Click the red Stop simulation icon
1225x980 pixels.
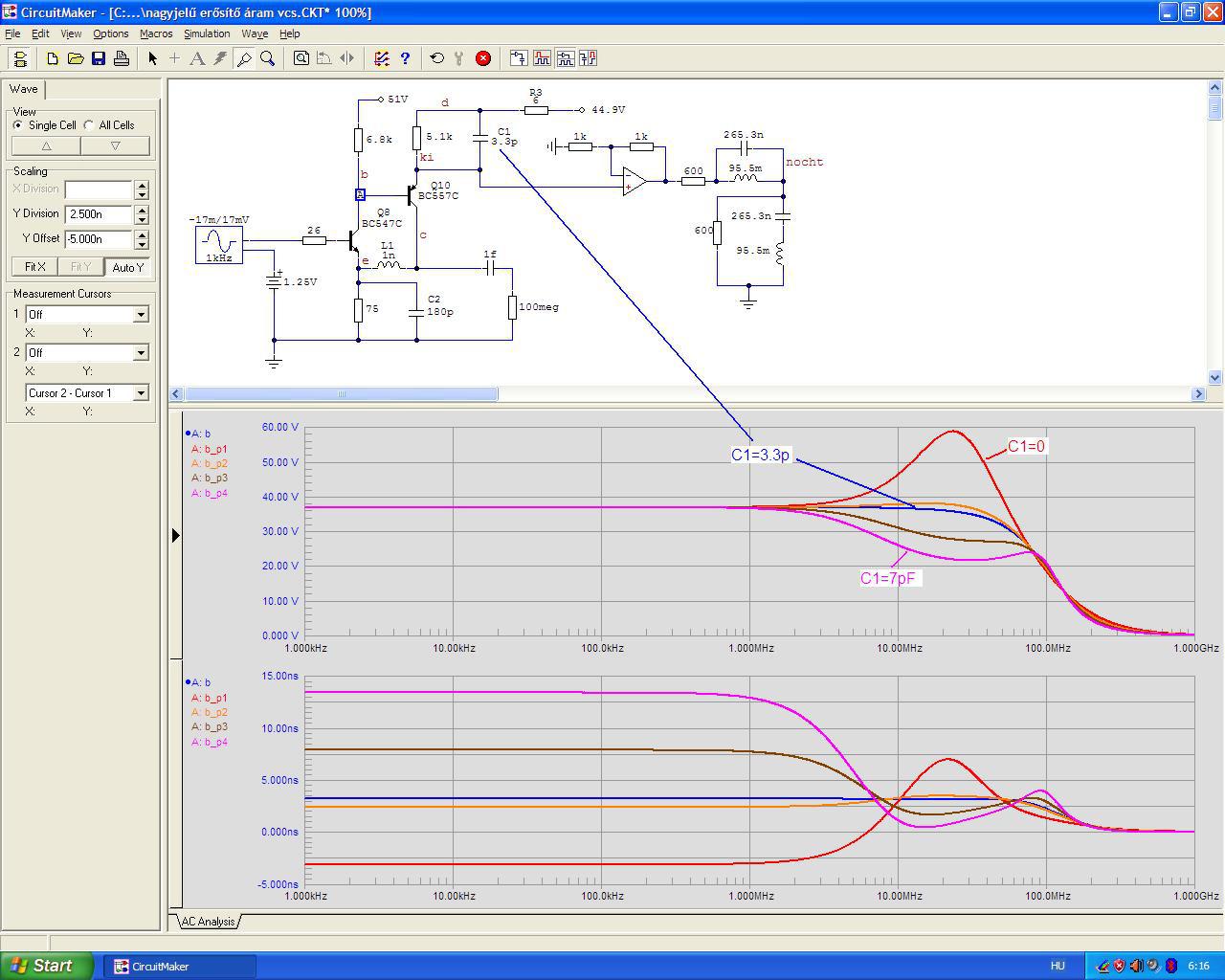click(x=483, y=58)
